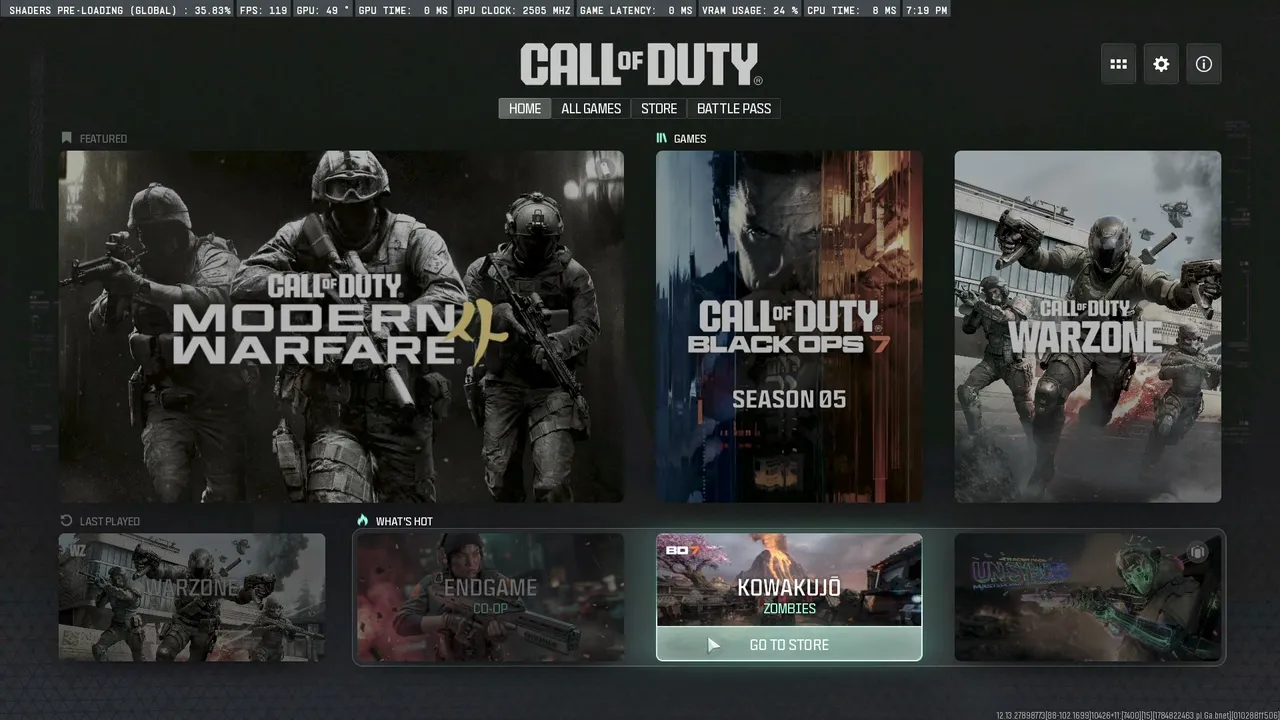Click the GPU Clock: 2505 MHz readout
1280x720 pixels.
click(x=512, y=10)
